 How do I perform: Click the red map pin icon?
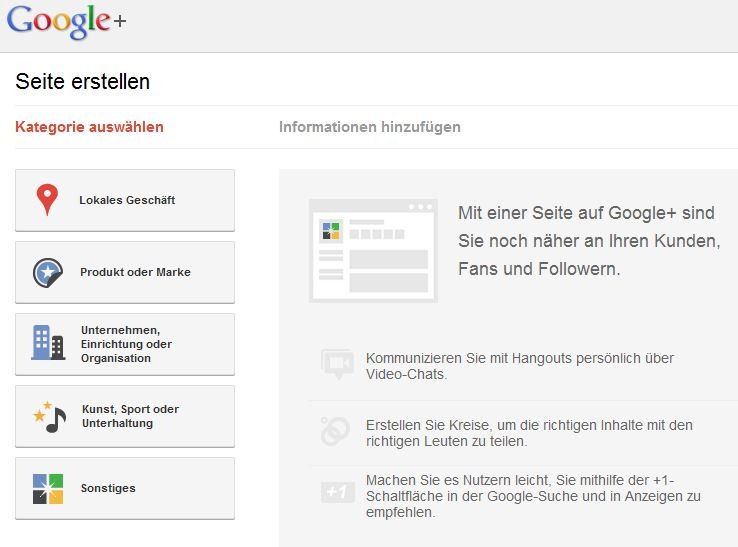coord(47,200)
